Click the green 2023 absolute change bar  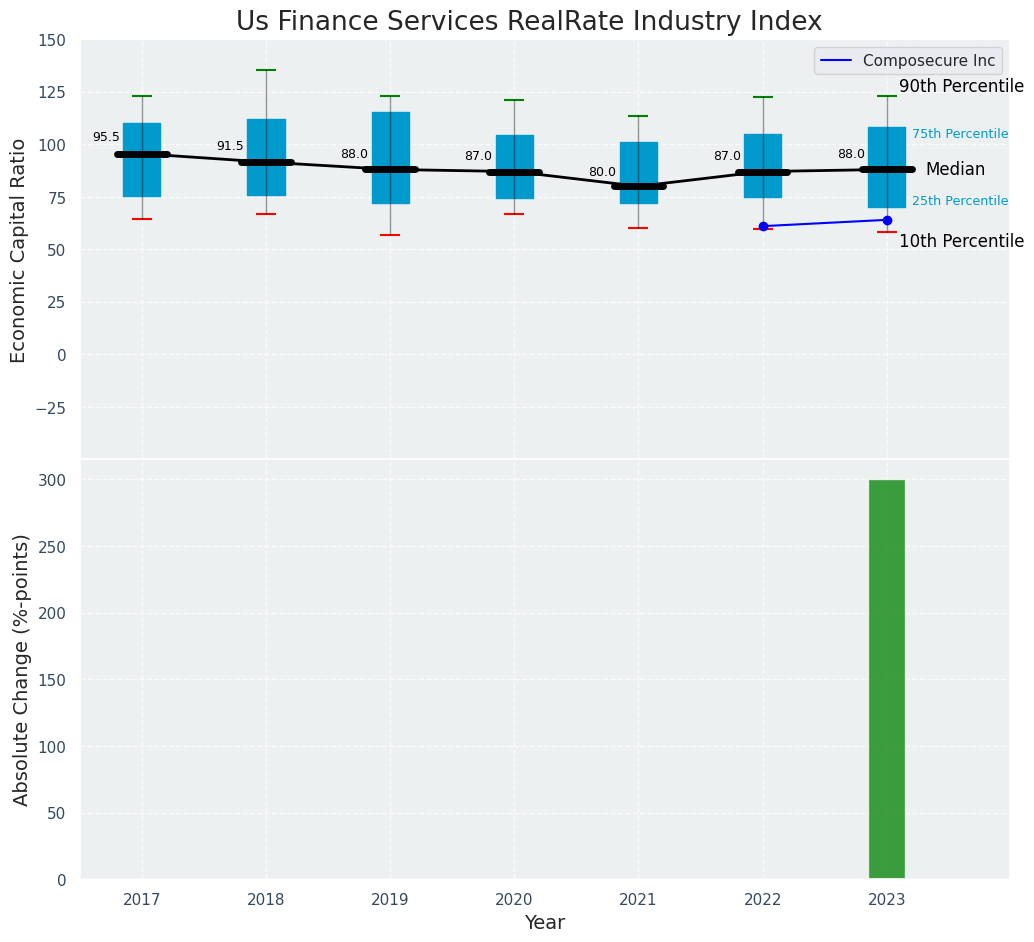coord(887,680)
